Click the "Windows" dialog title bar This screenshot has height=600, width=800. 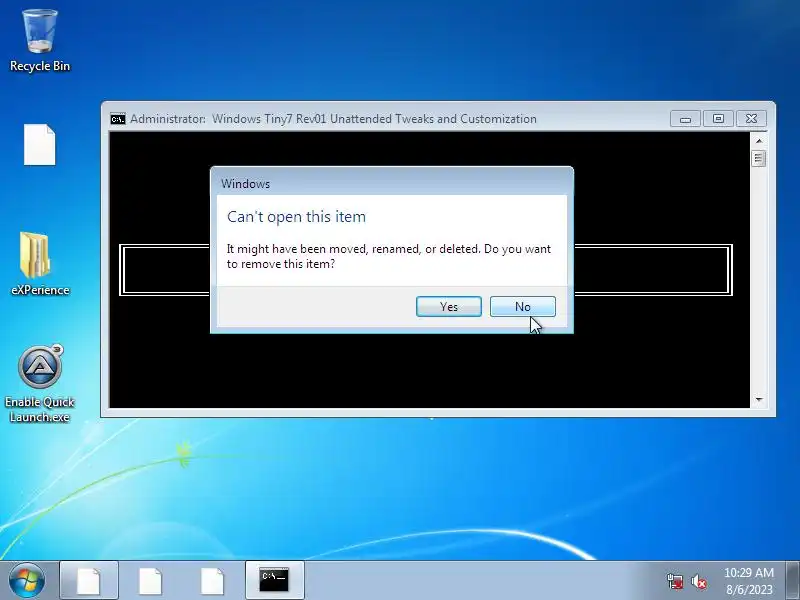coord(392,183)
